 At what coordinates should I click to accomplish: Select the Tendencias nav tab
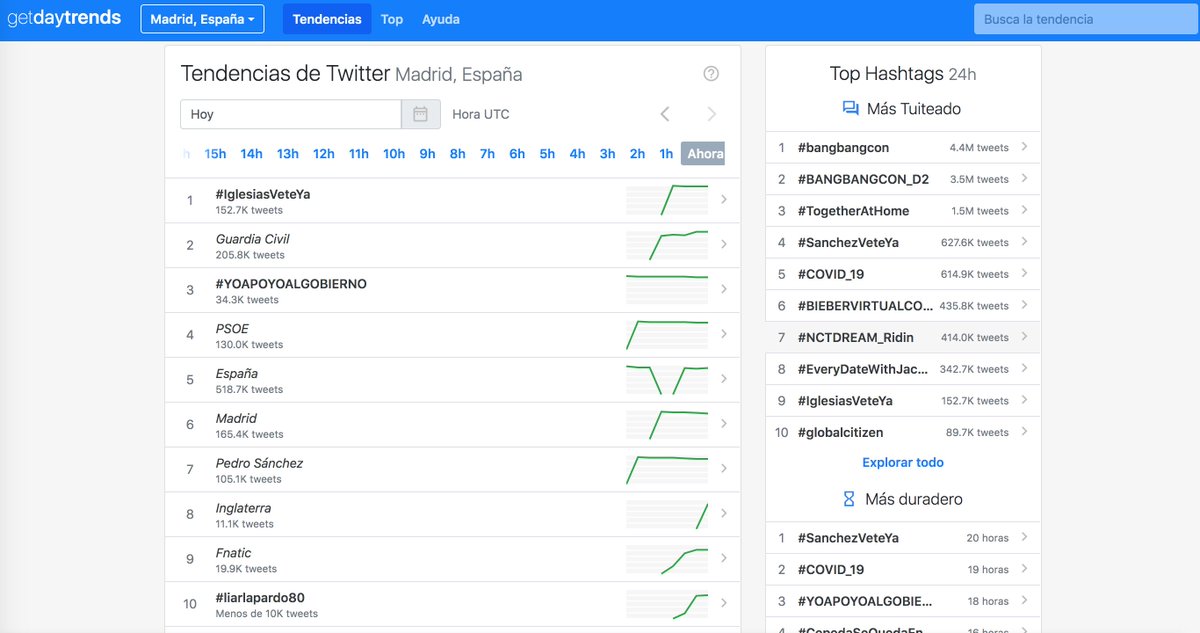[x=327, y=19]
